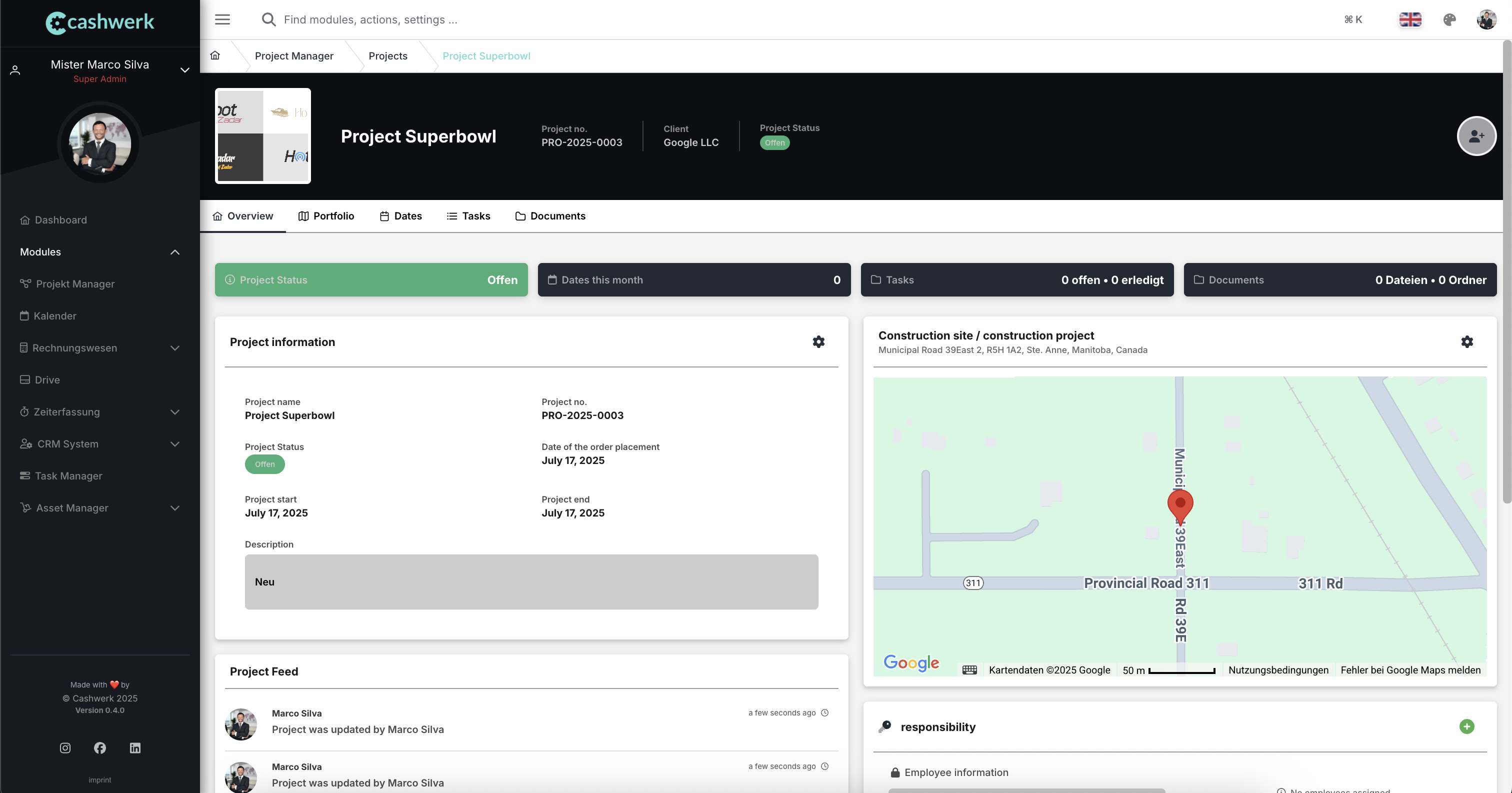
Task: Click the sidebar profile photo
Action: coord(100,144)
